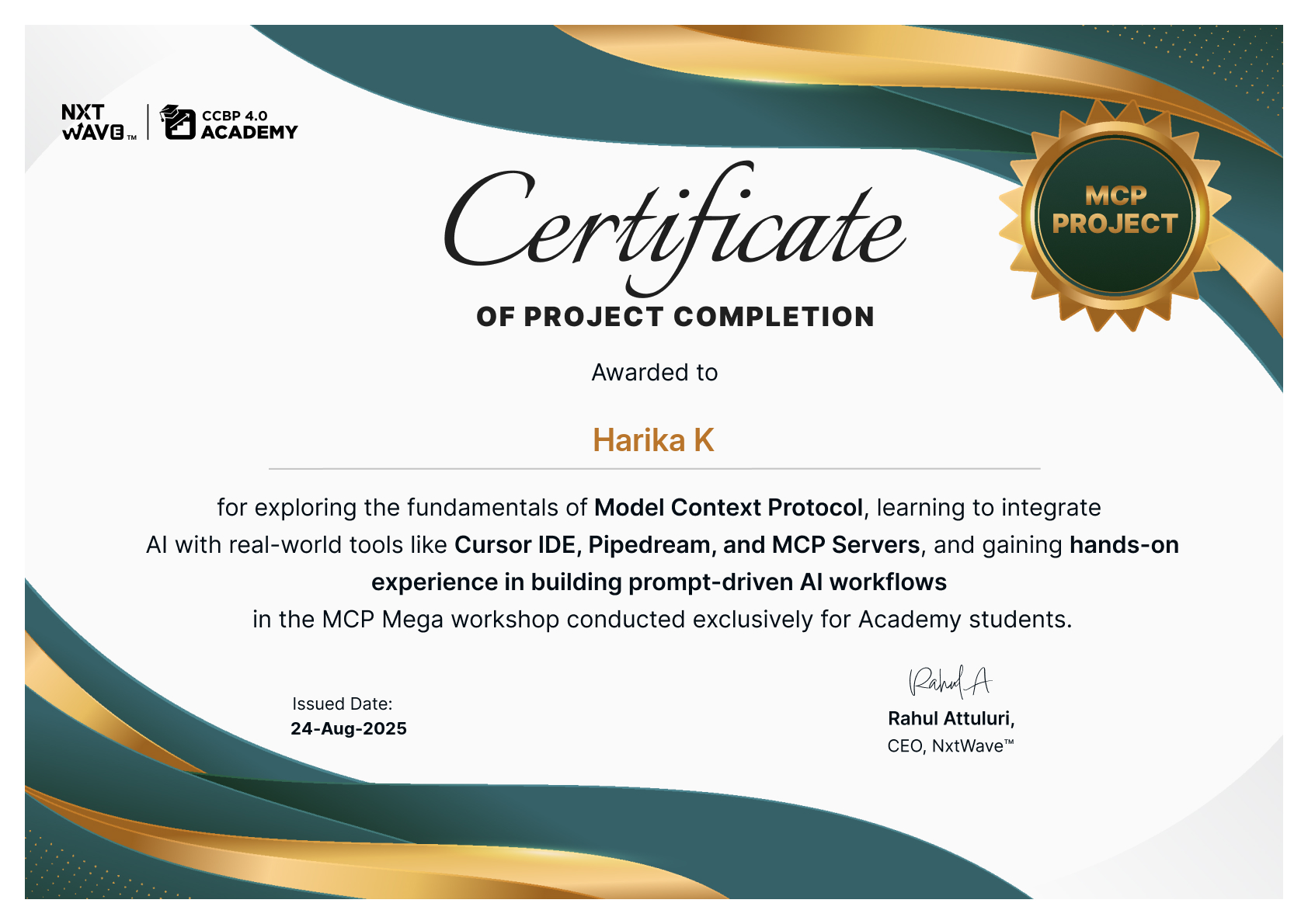Click the 'Issued Date:' label
Viewport: 1308px width, 924px height.
click(x=341, y=702)
